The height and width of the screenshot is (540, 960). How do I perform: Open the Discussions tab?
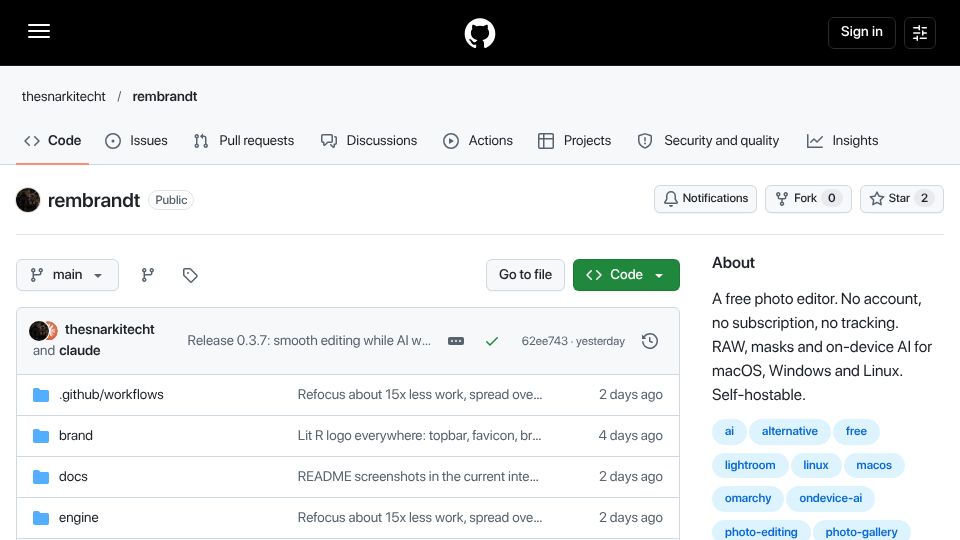click(x=369, y=141)
